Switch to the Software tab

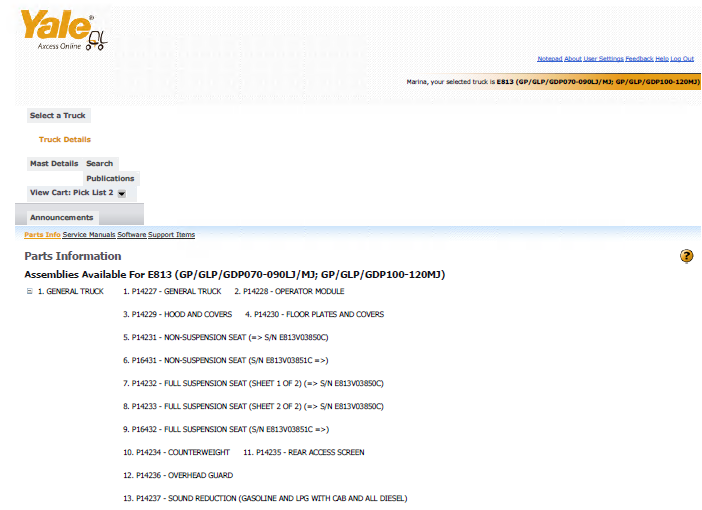(132, 235)
